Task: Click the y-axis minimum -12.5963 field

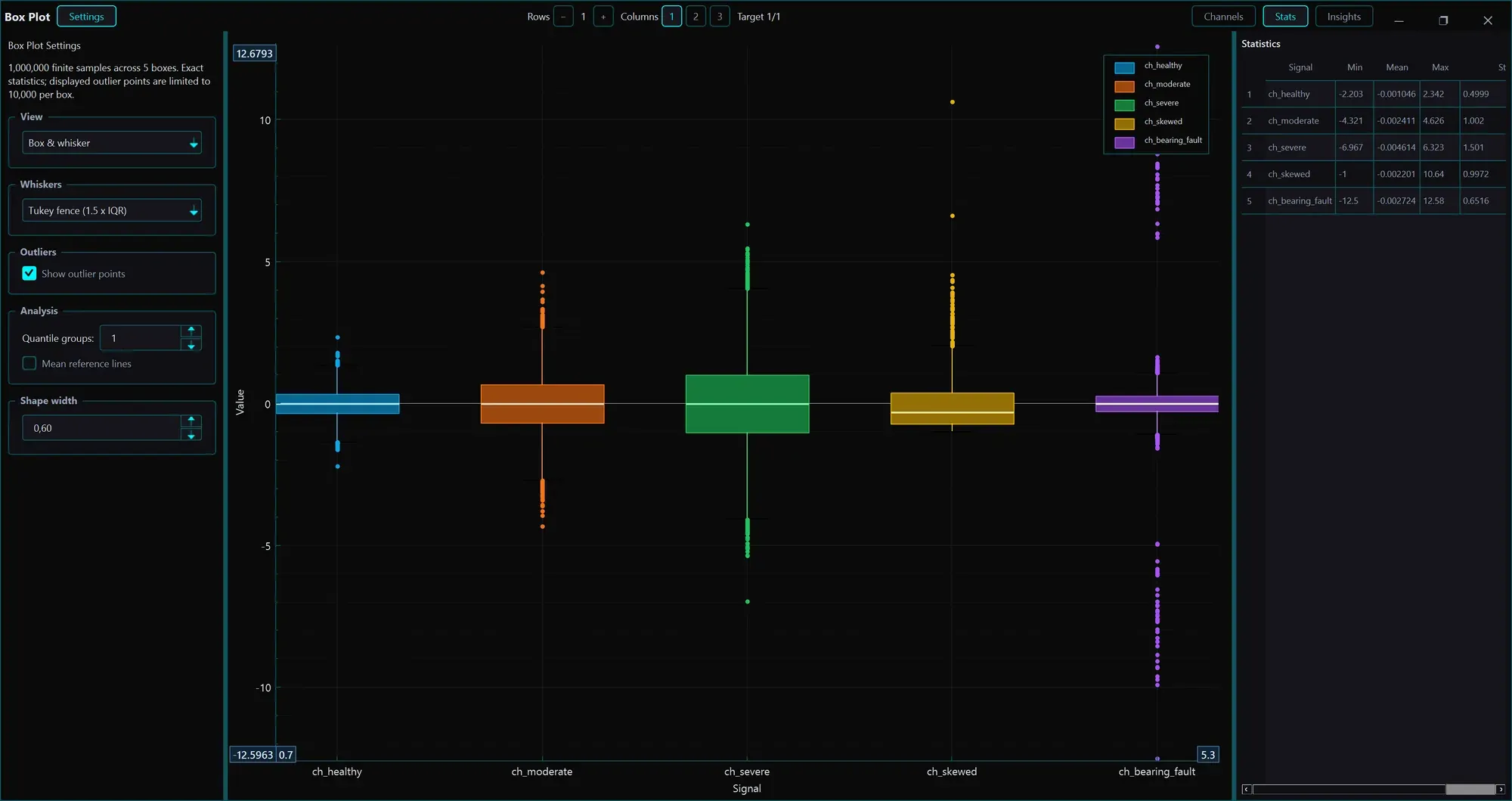Action: click(x=253, y=755)
